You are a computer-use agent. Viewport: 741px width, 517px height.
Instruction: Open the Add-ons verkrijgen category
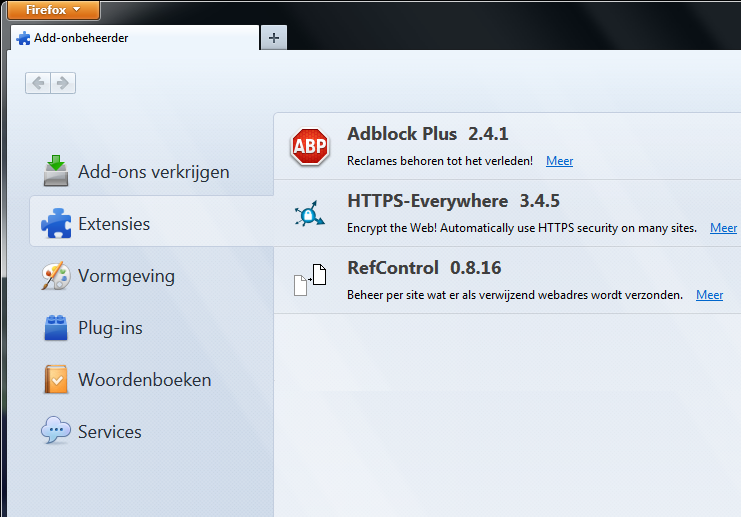coord(152,172)
